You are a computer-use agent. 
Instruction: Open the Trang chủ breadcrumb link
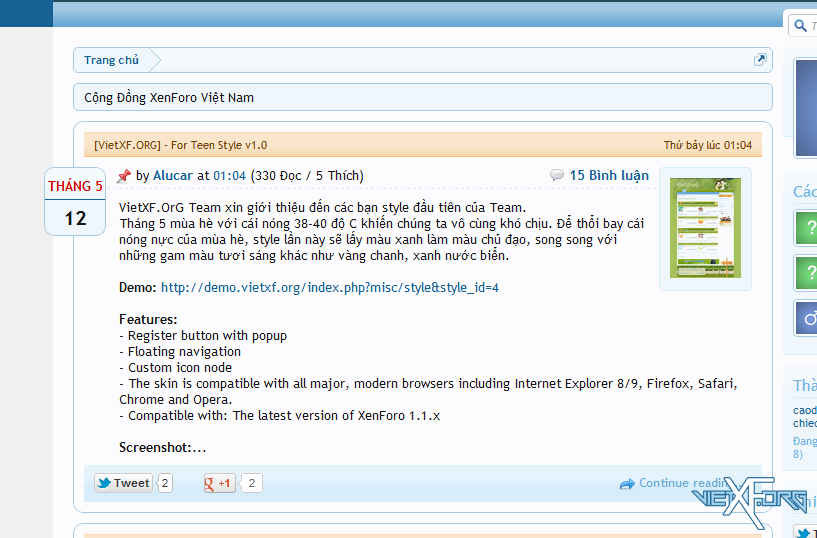(x=112, y=60)
